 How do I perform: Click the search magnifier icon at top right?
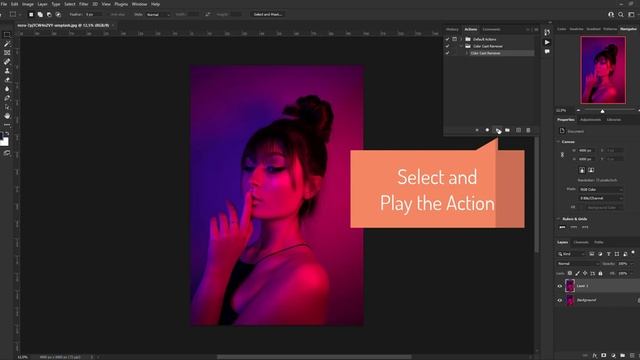621,14
